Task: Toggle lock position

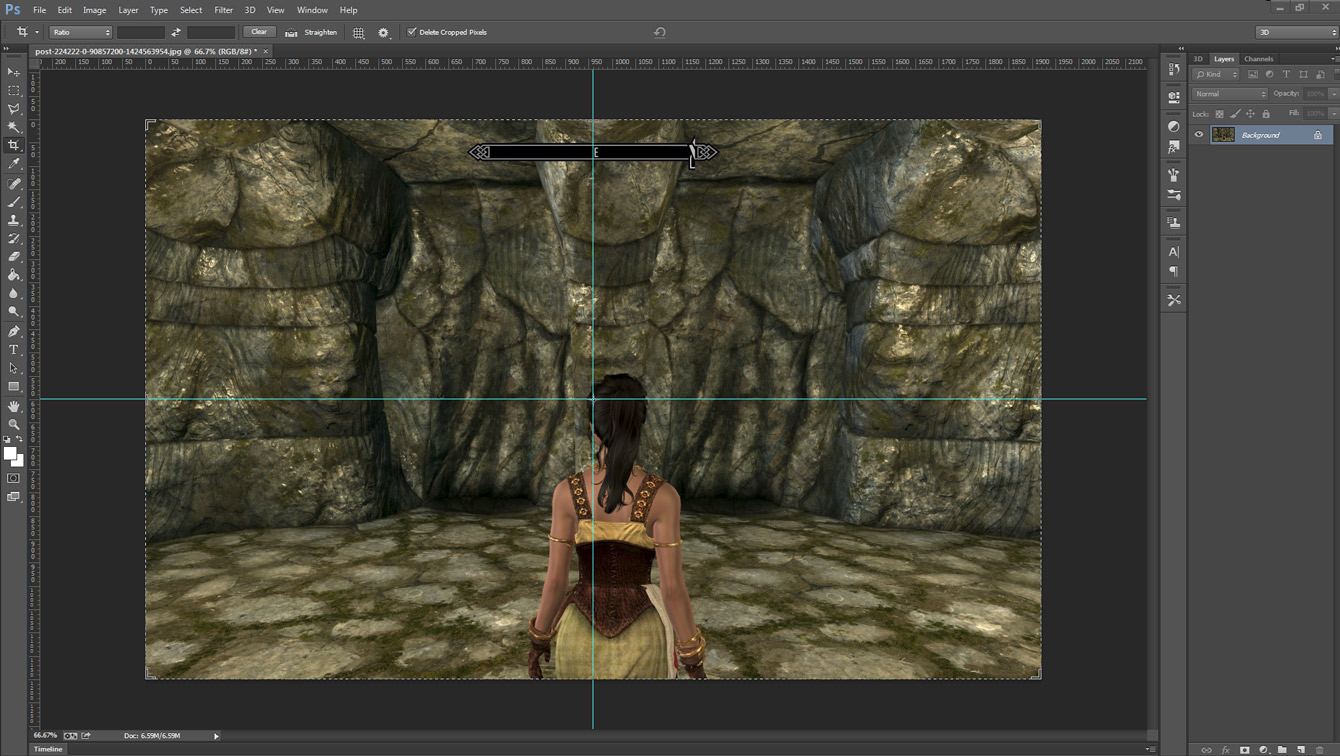Action: pyautogui.click(x=1251, y=114)
